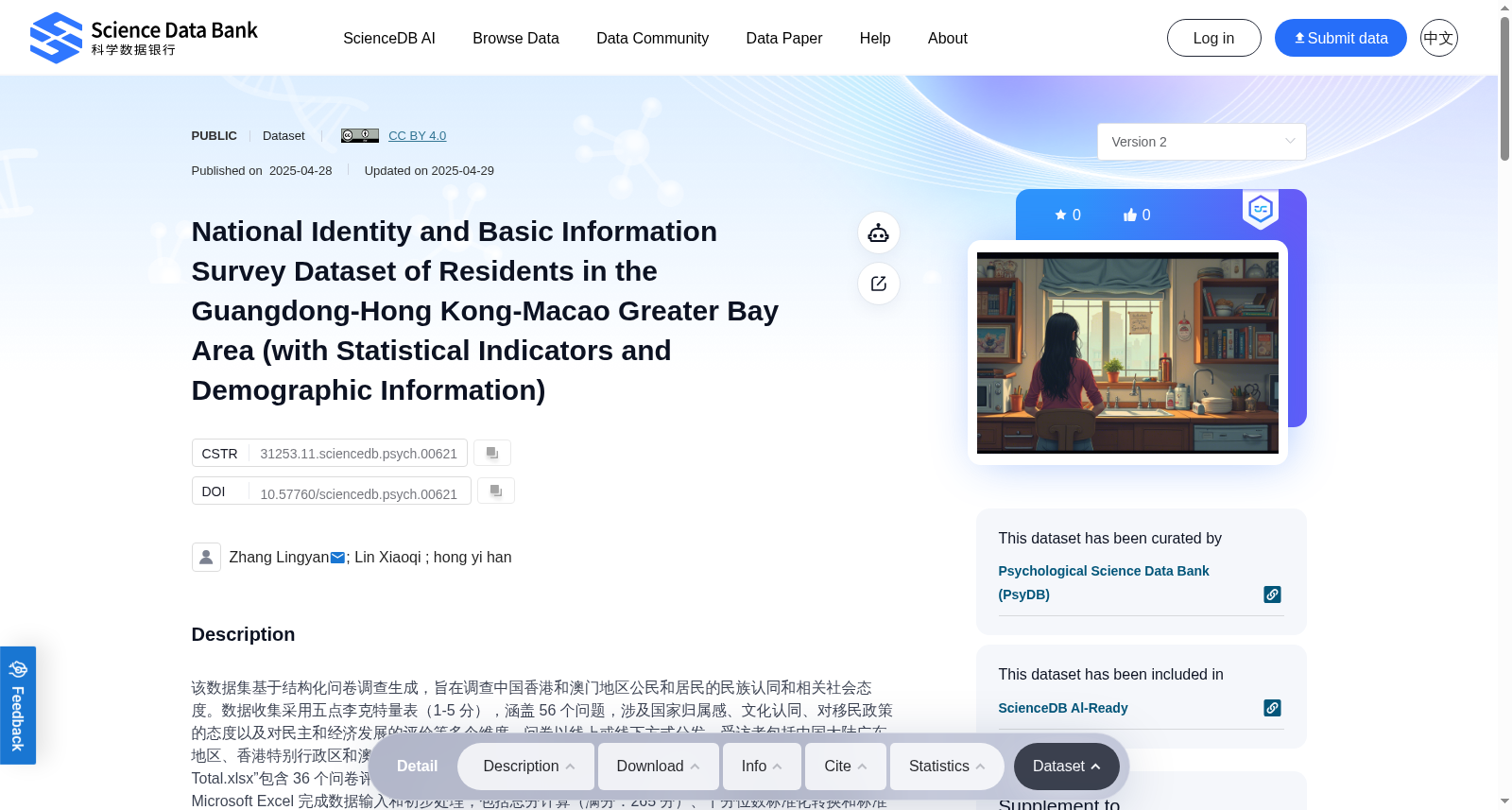Open Psychological Science Data Bank (PsyDB) link
This screenshot has height=810, width=1512.
(1104, 582)
